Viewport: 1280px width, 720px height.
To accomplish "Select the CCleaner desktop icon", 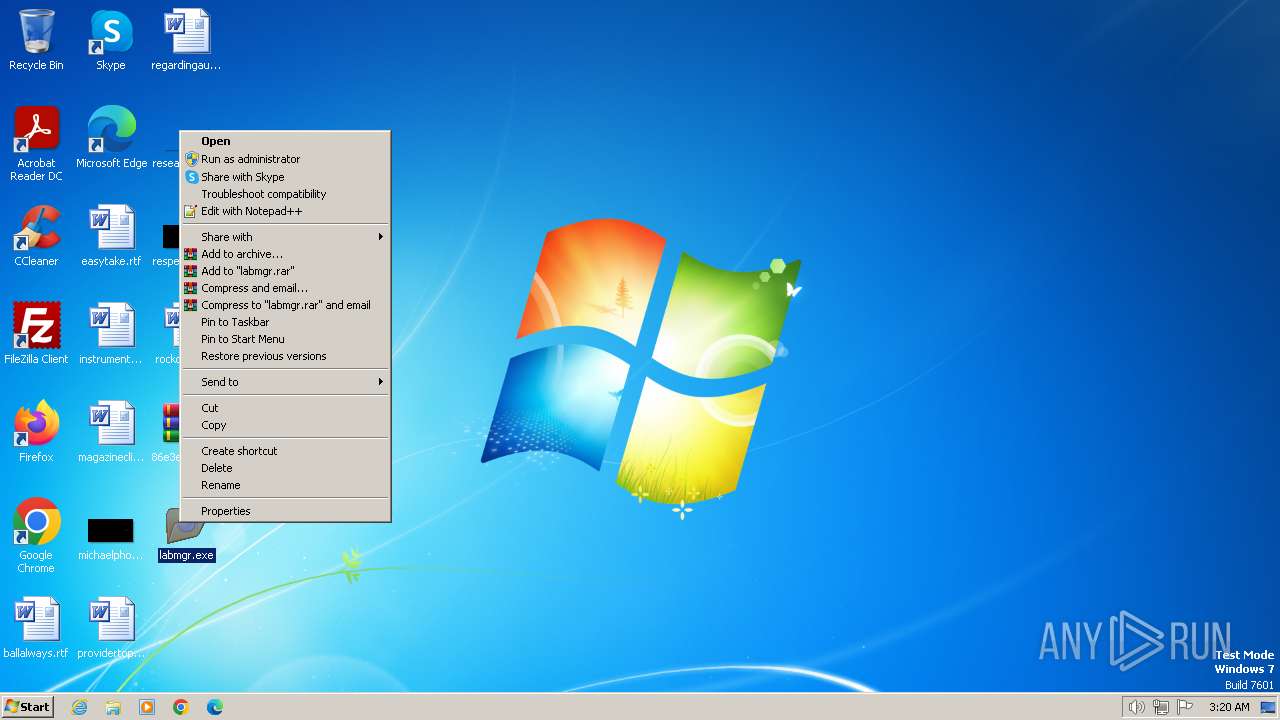I will point(36,236).
